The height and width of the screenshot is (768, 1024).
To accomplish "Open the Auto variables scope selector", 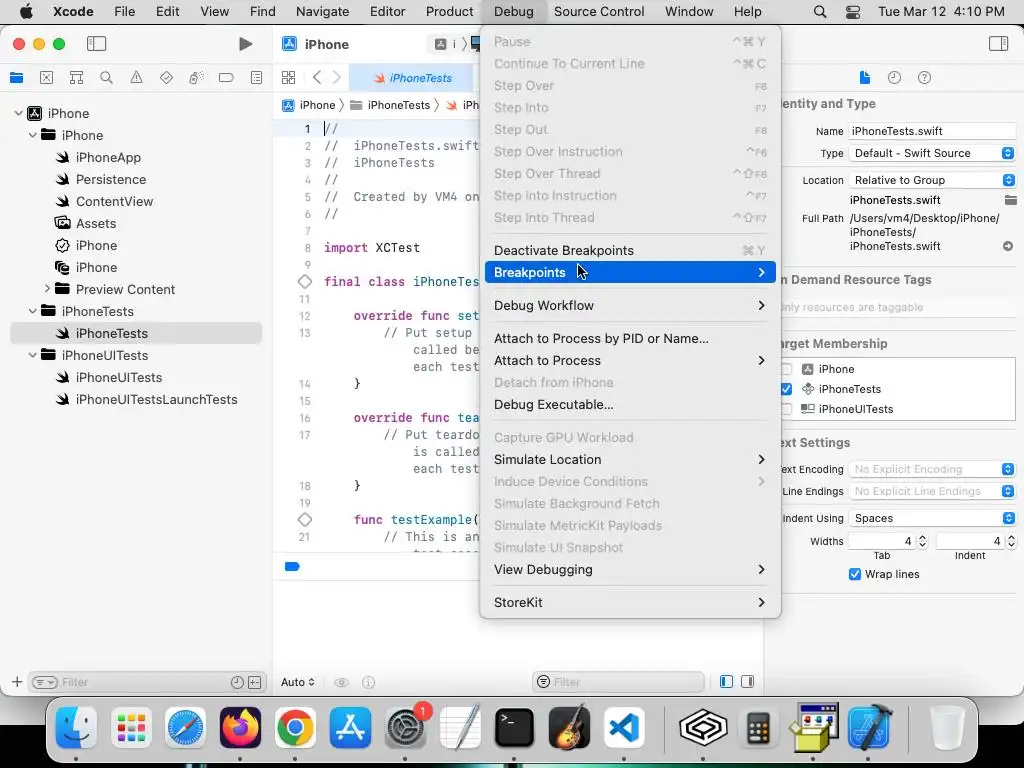I will (x=298, y=682).
